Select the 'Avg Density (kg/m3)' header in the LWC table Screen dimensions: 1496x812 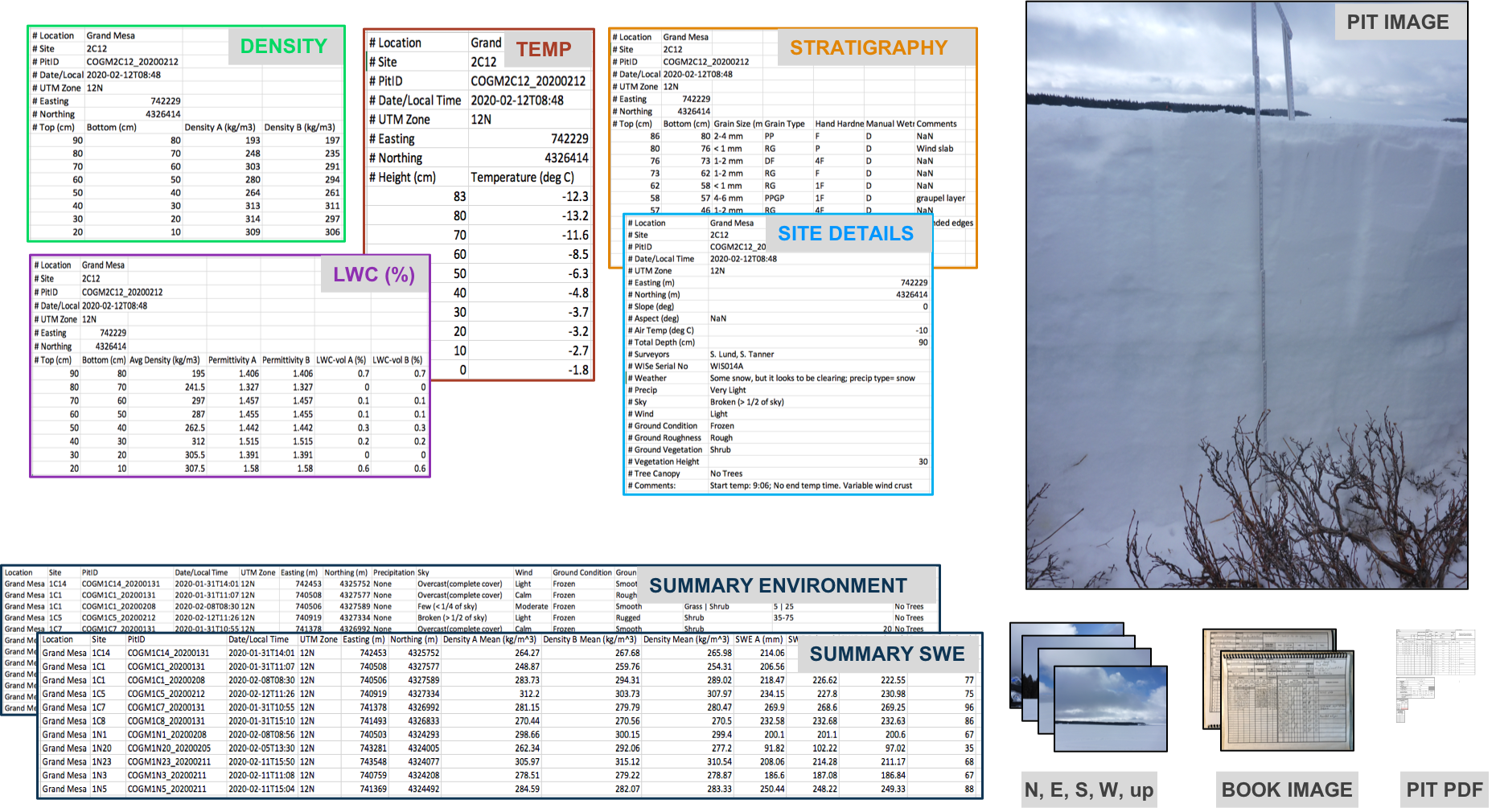point(164,360)
